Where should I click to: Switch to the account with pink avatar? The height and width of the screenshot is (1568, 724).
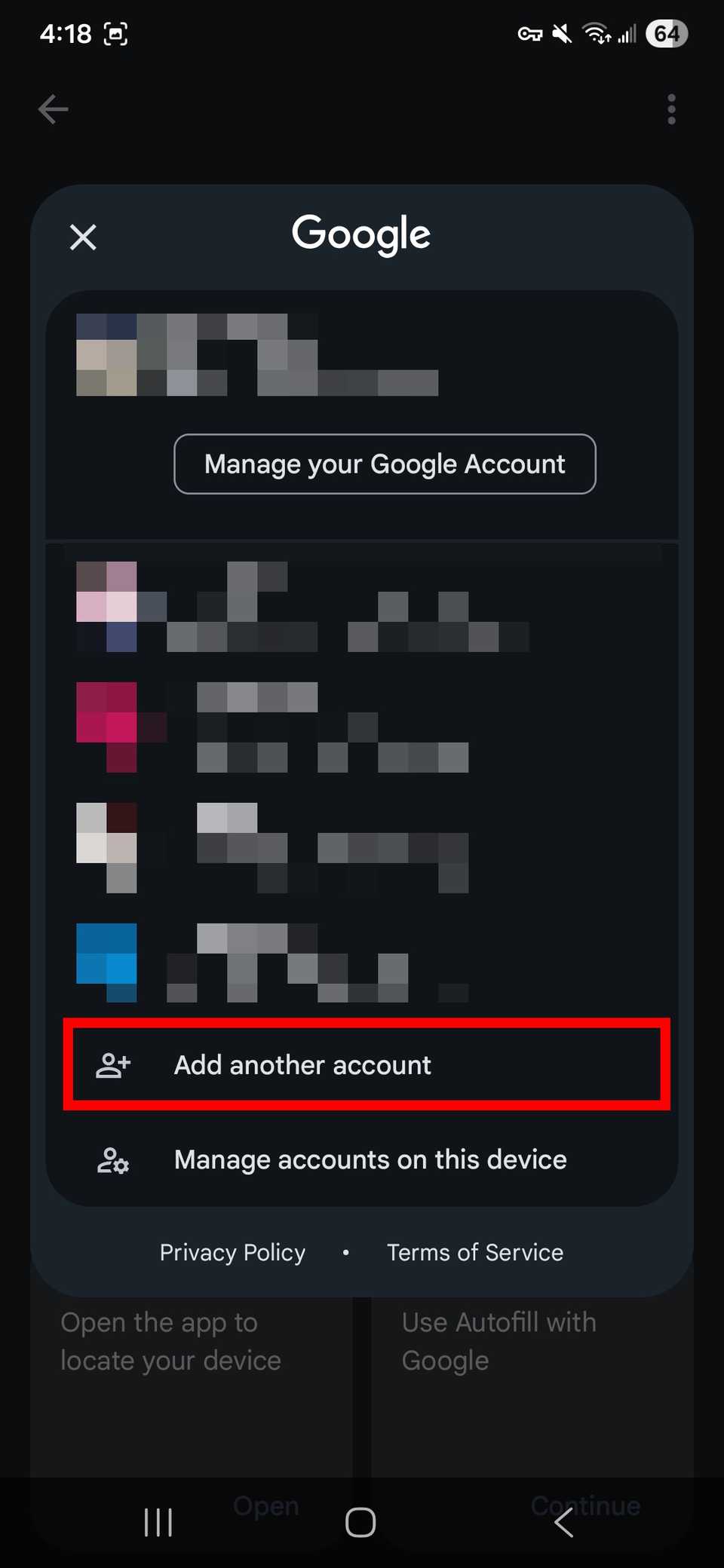(x=362, y=606)
